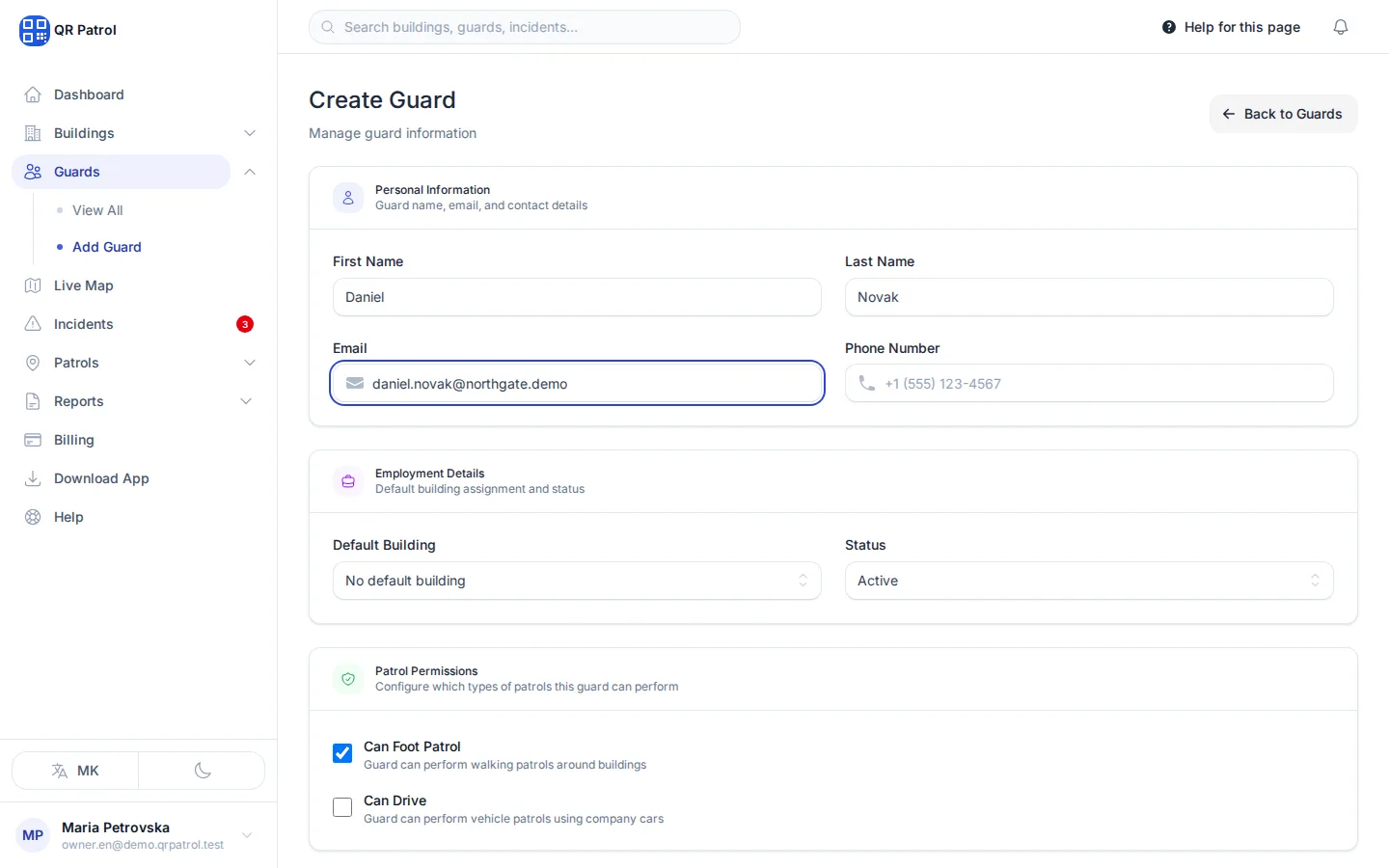Open the Status dropdown showing Active
Image resolution: width=1389 pixels, height=868 pixels.
(x=1089, y=581)
